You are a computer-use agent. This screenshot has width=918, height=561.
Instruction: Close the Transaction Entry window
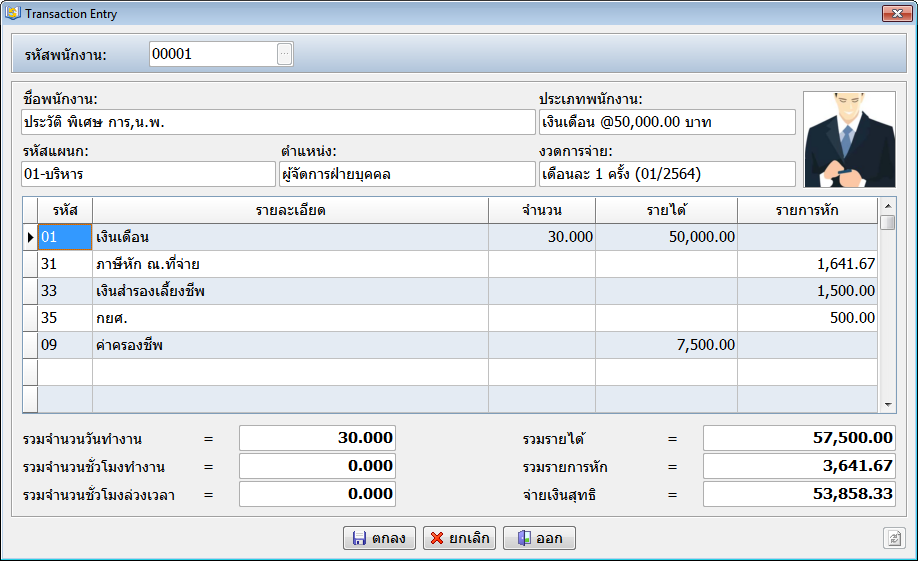894,13
